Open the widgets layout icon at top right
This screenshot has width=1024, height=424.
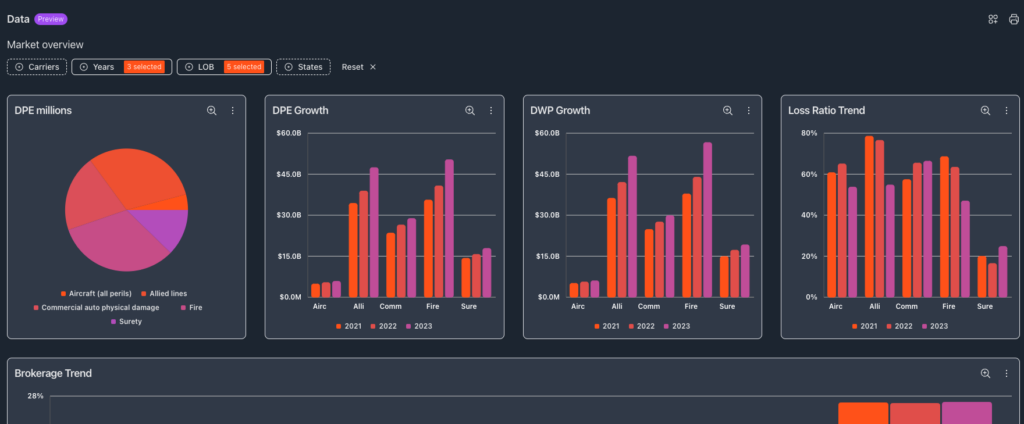pos(993,19)
